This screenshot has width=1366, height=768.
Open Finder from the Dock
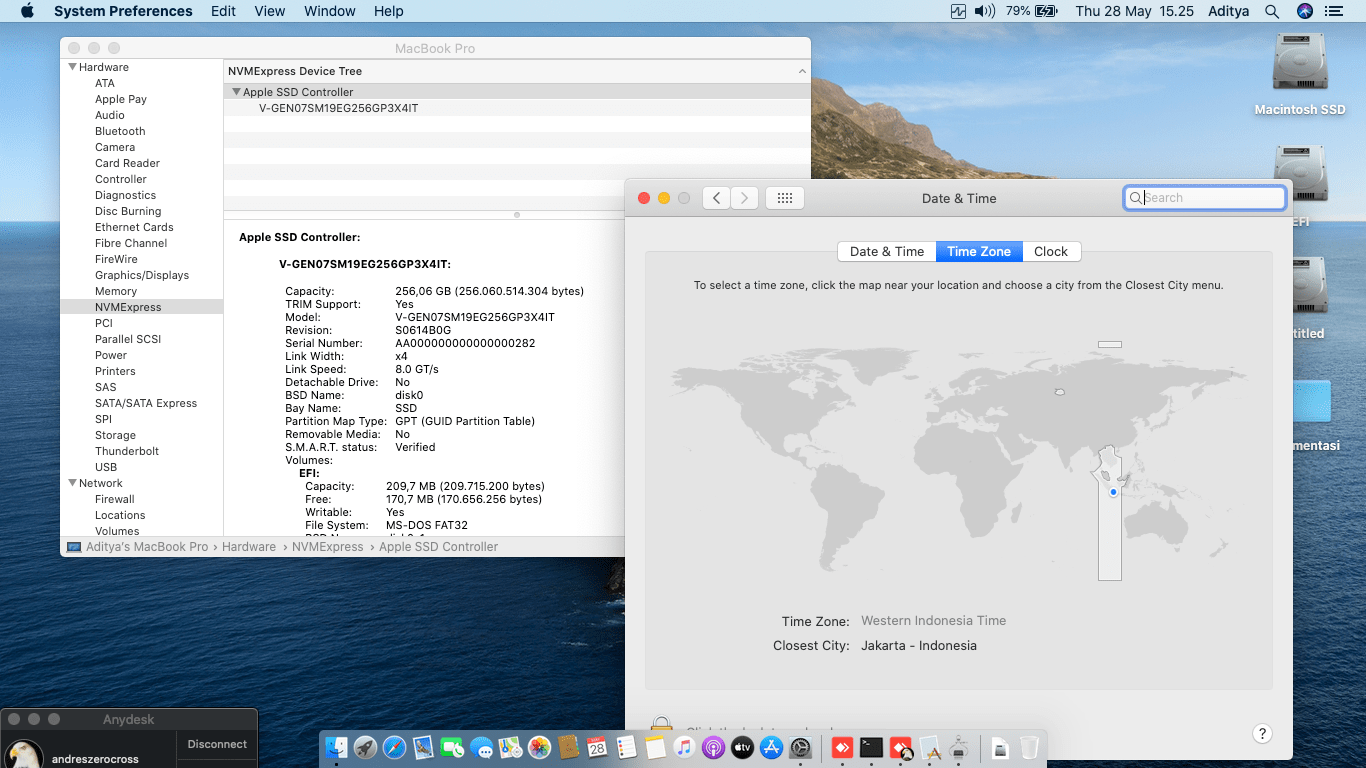point(337,747)
